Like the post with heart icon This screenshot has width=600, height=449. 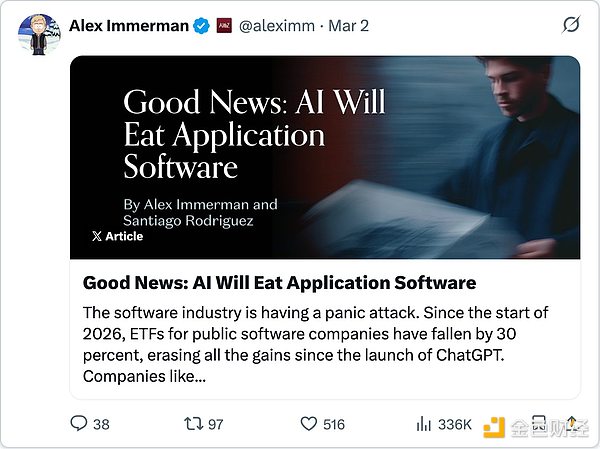coord(306,424)
